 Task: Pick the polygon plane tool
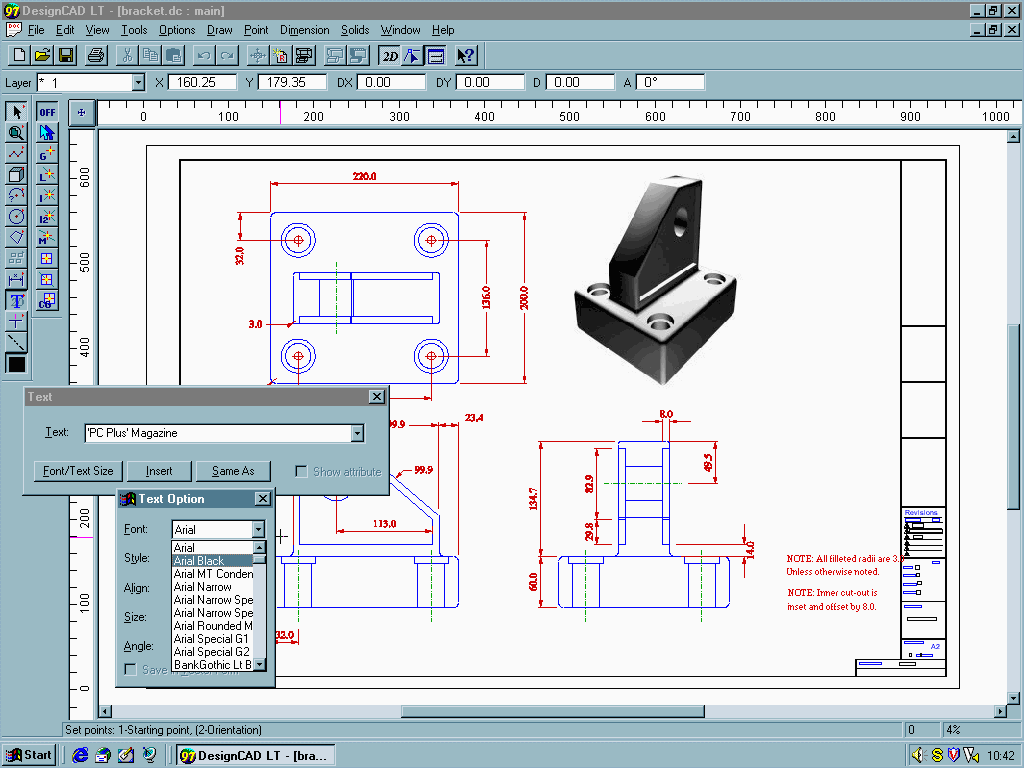[x=16, y=237]
